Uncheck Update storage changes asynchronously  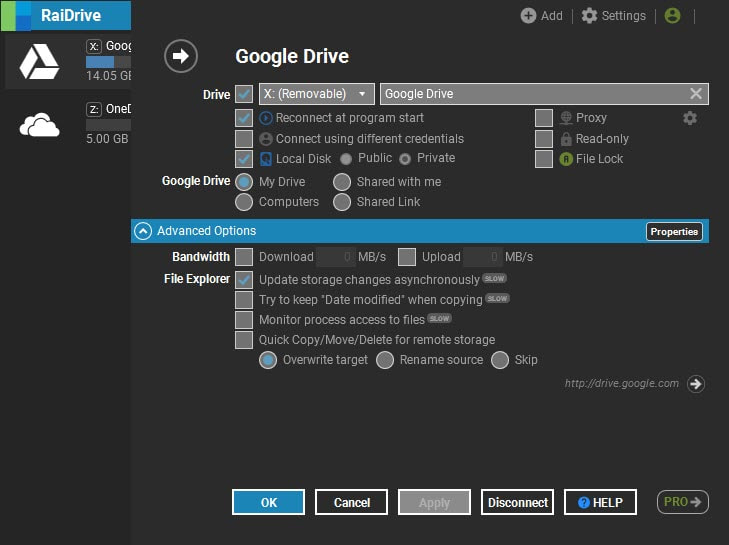pos(244,280)
